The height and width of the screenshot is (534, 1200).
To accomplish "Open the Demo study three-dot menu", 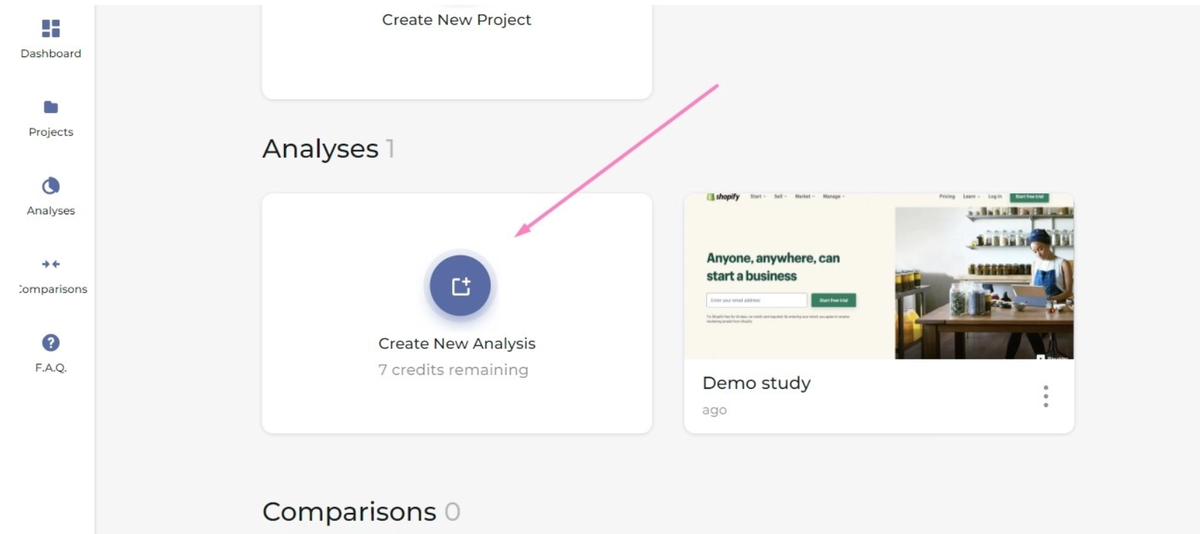I will click(x=1046, y=396).
